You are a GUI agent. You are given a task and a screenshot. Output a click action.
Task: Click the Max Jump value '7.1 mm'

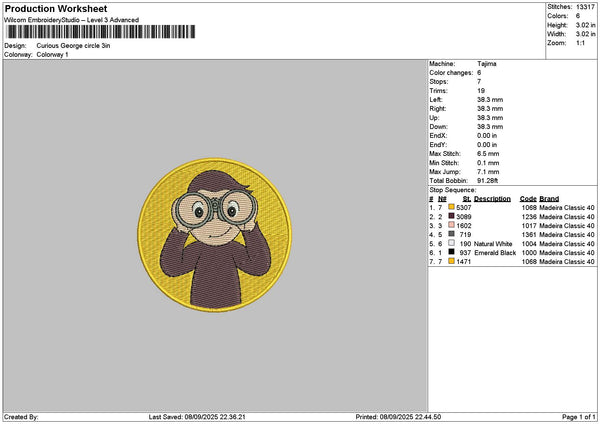(488, 172)
